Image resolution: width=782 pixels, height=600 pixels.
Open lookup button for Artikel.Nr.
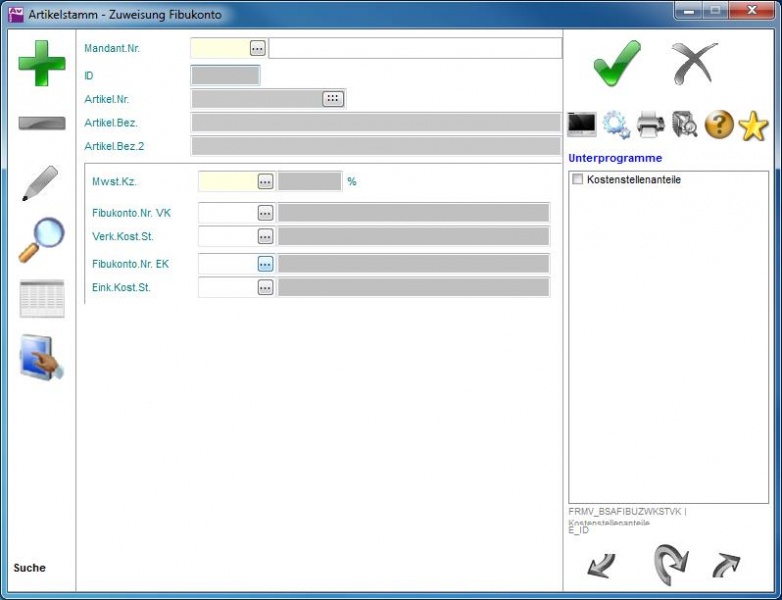pos(333,98)
